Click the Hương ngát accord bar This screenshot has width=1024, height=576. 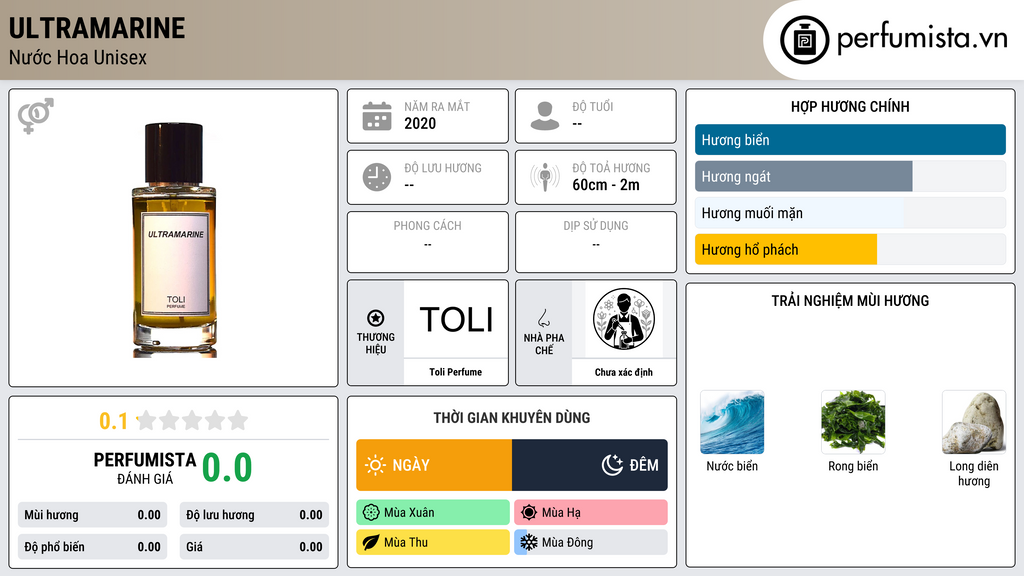pyautogui.click(x=850, y=176)
